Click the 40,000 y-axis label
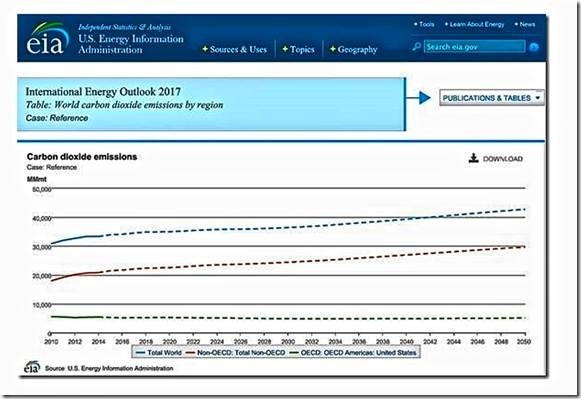 click(x=42, y=219)
